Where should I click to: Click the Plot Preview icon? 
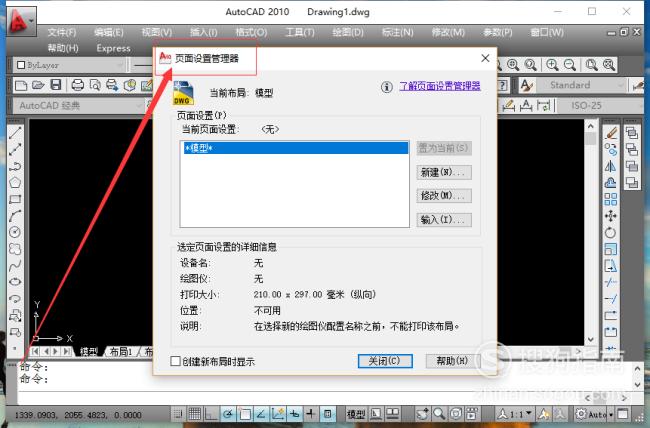pos(95,85)
